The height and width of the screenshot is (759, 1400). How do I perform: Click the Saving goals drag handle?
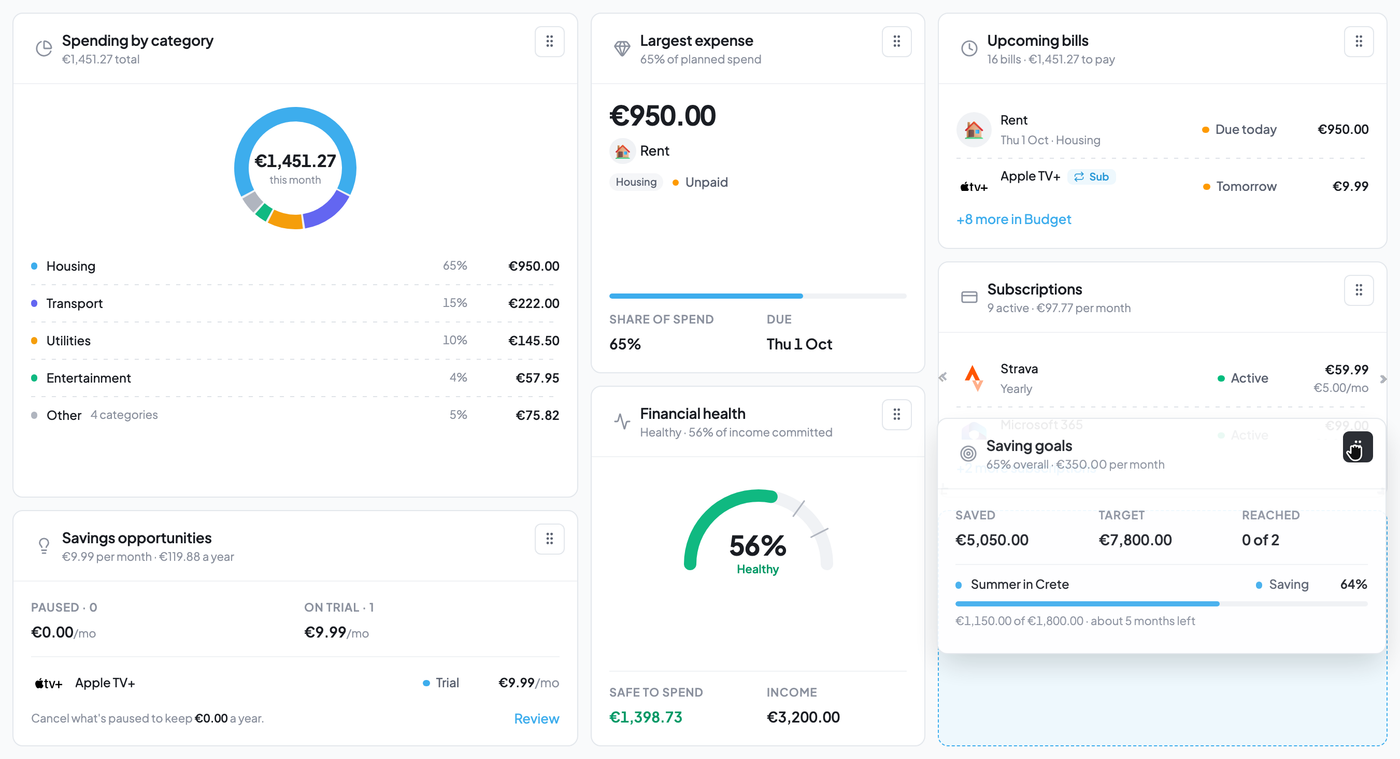pos(1358,447)
